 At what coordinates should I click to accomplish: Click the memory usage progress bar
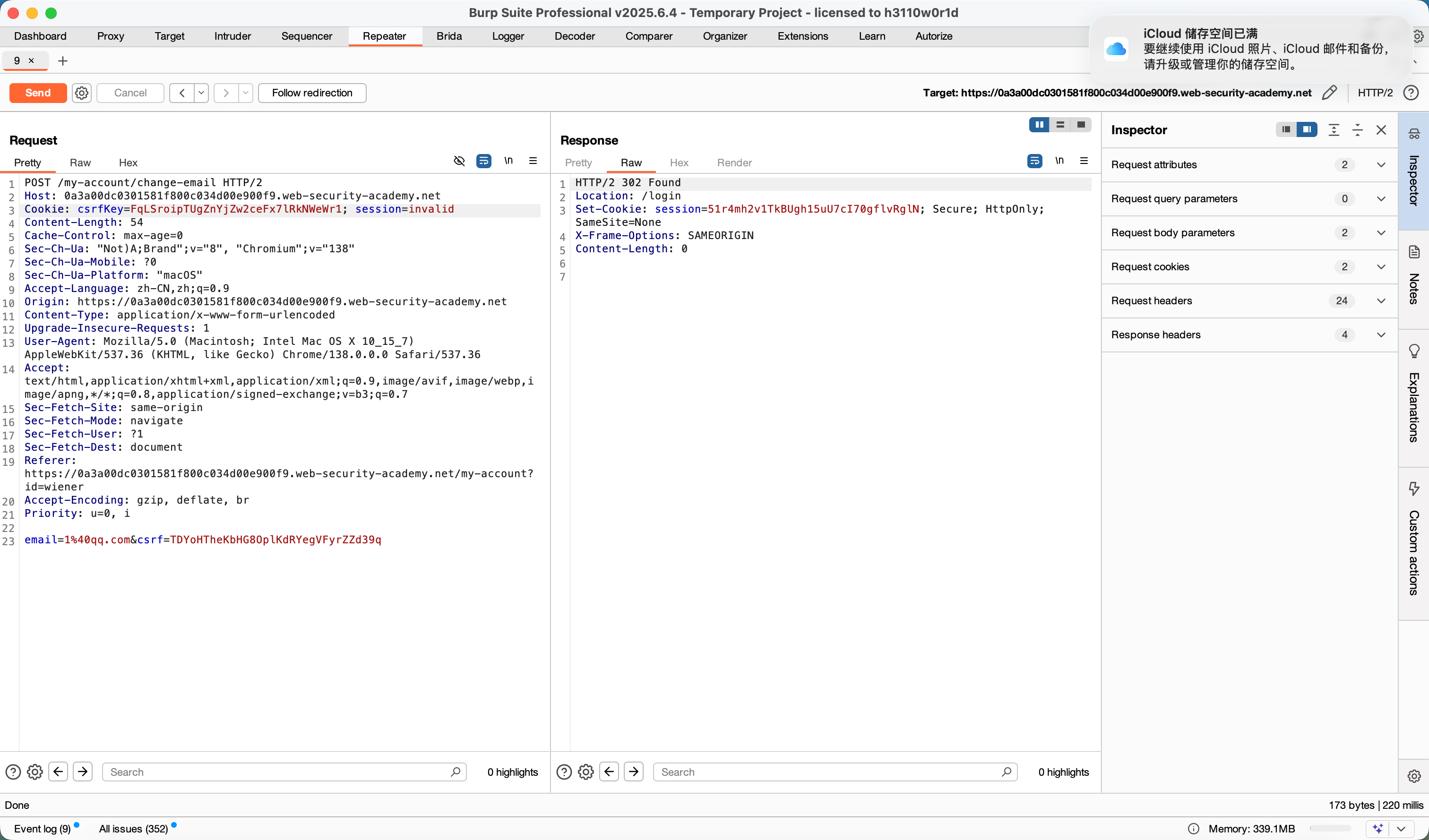[x=1330, y=829]
